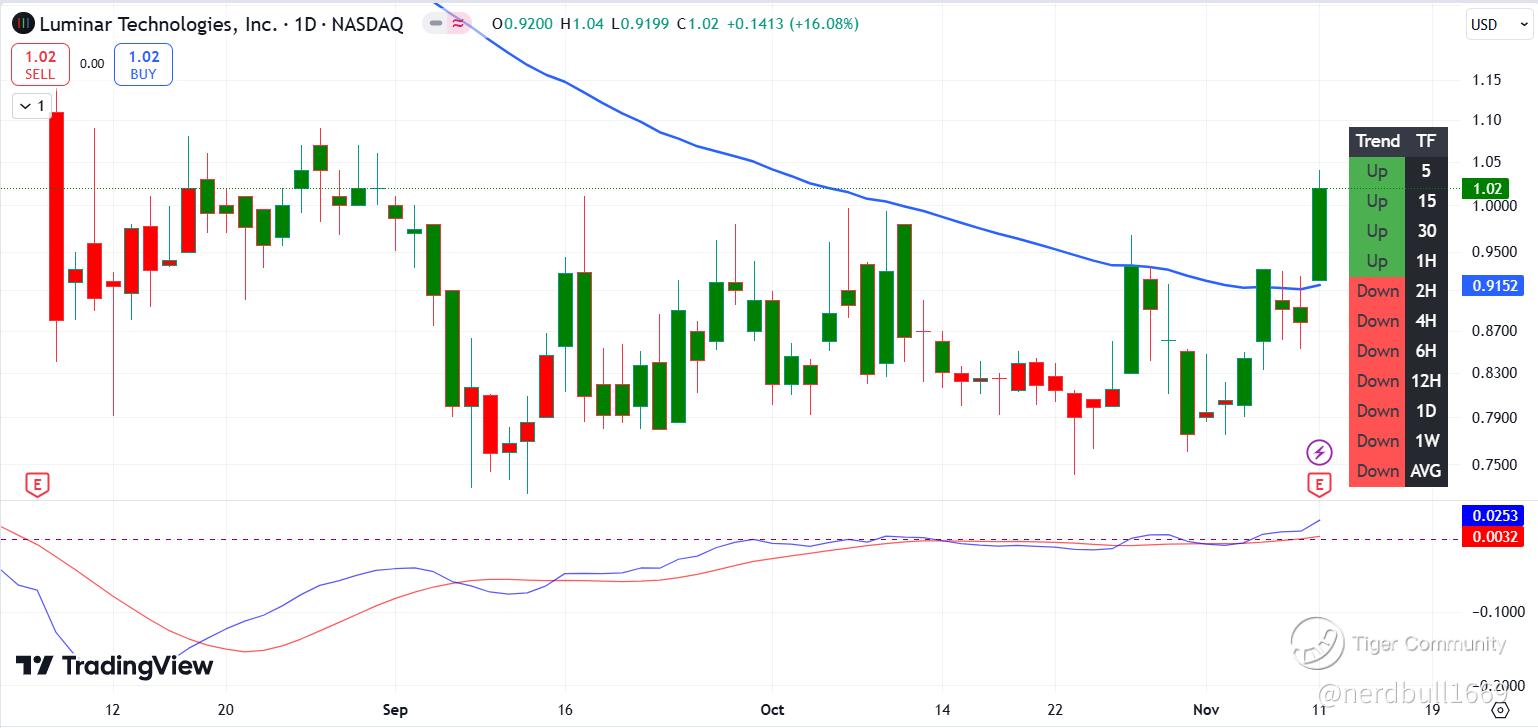
Task: Select the Down cell for timeframe 4H
Action: click(1377, 321)
